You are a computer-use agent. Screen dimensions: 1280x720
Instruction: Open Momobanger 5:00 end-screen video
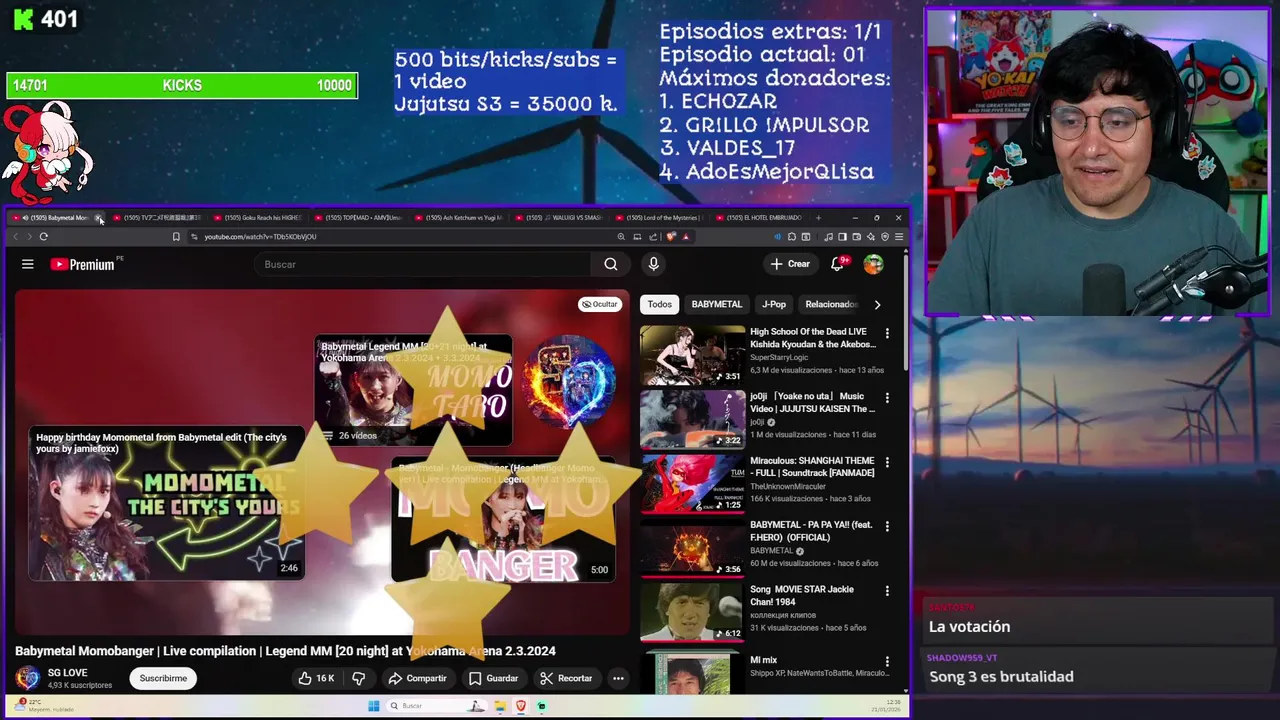click(503, 520)
